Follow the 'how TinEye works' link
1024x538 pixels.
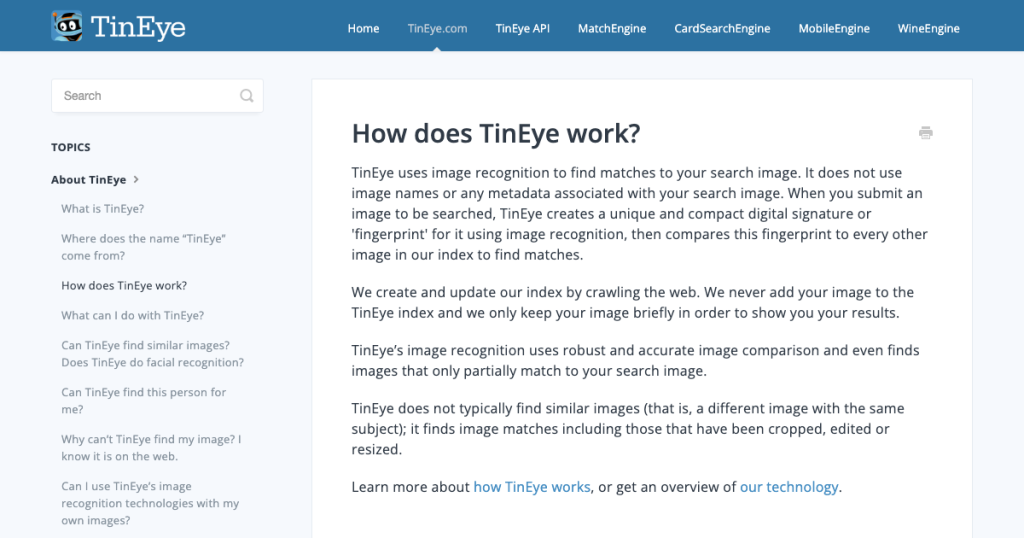pyautogui.click(x=532, y=487)
